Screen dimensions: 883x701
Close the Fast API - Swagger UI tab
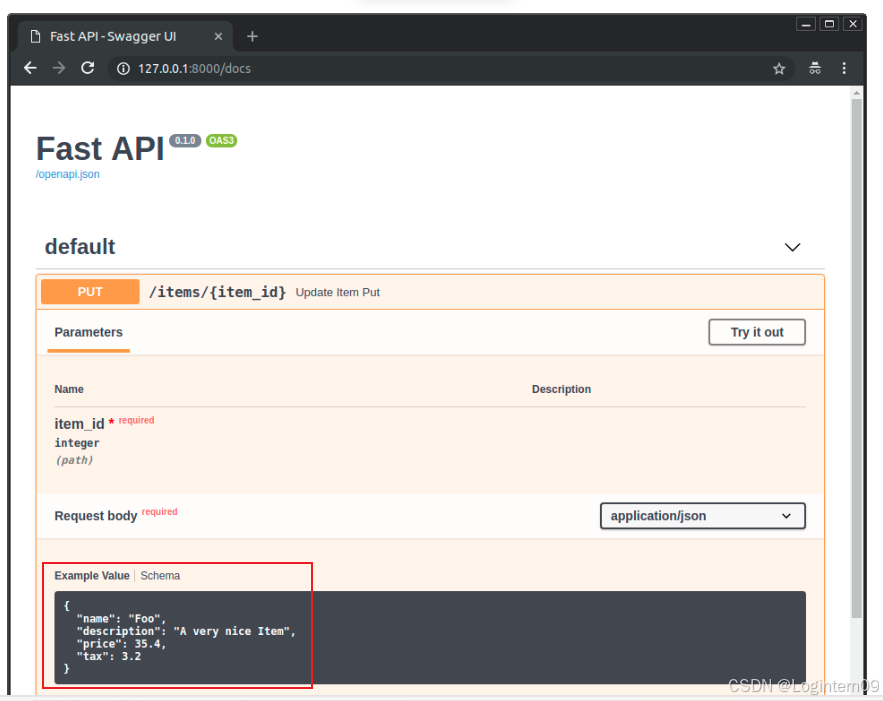218,37
